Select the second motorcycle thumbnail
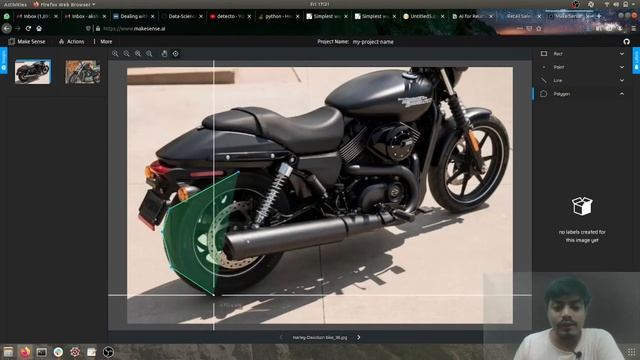640x360 pixels. [83, 72]
